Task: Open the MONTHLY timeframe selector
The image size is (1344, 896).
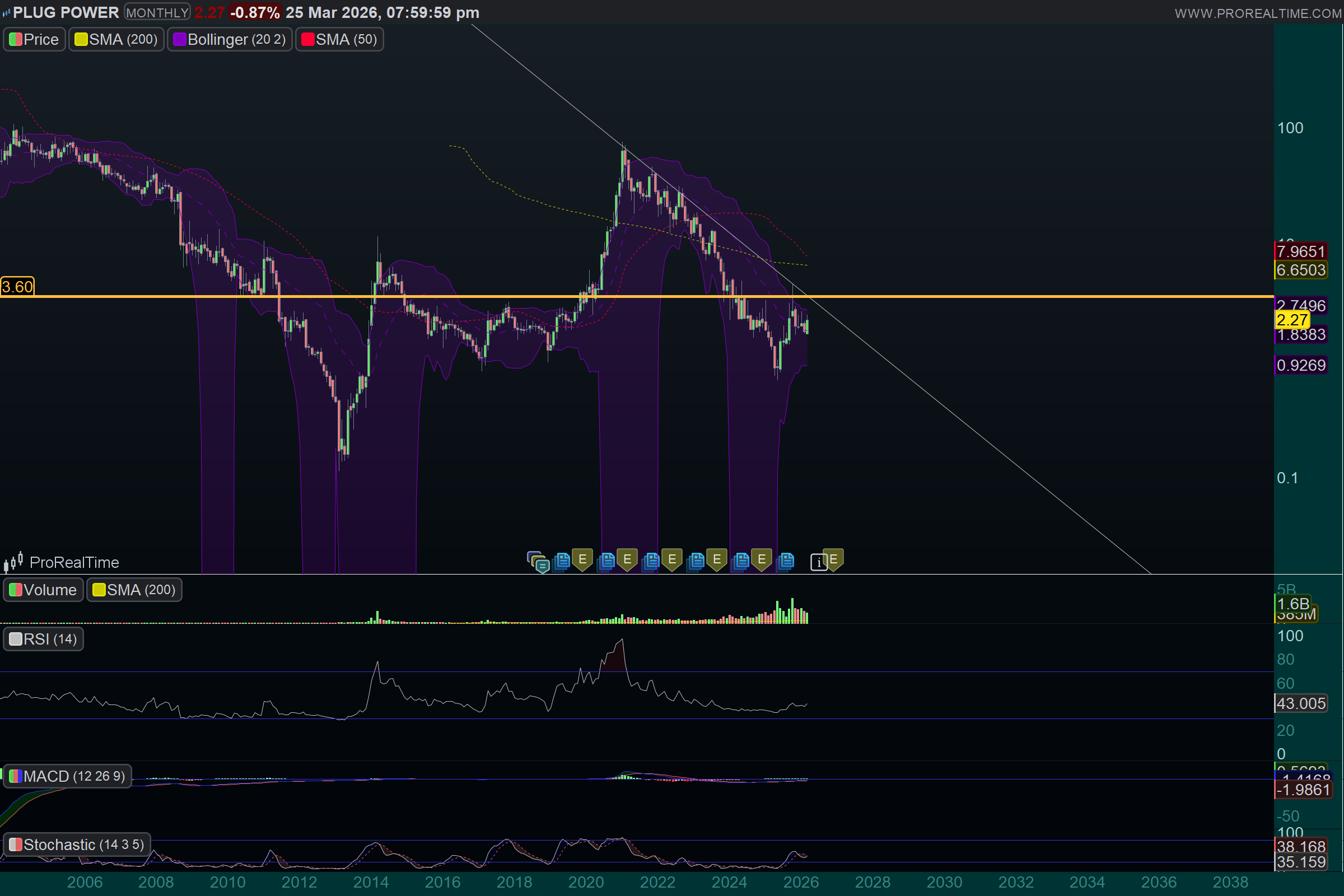Action: point(157,12)
